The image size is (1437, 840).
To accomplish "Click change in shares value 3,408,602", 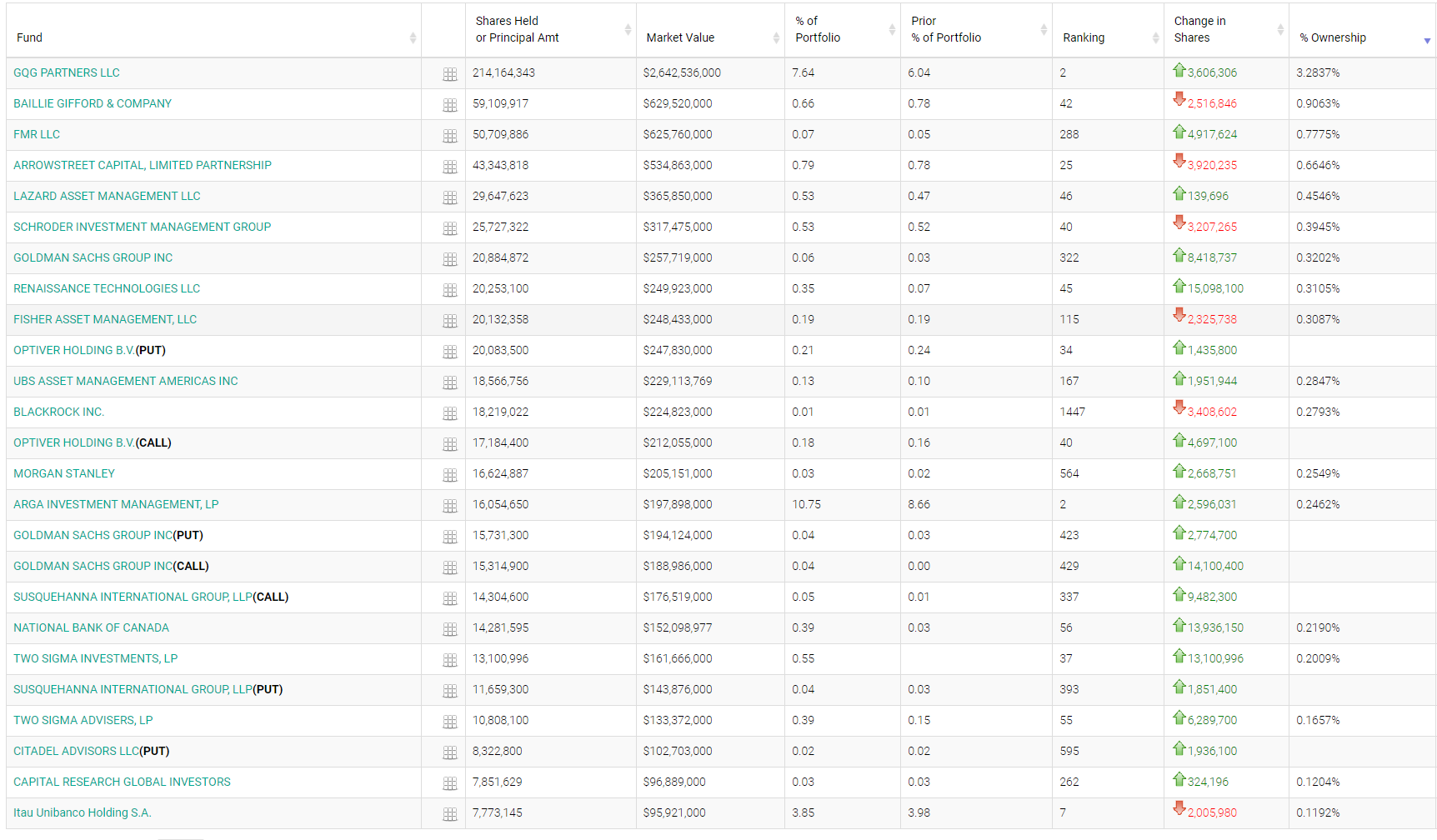I will coord(1212,412).
